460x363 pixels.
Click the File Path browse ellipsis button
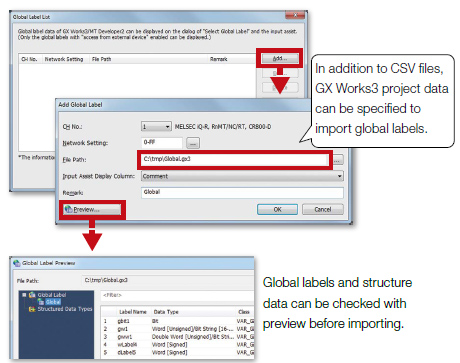[x=338, y=160]
